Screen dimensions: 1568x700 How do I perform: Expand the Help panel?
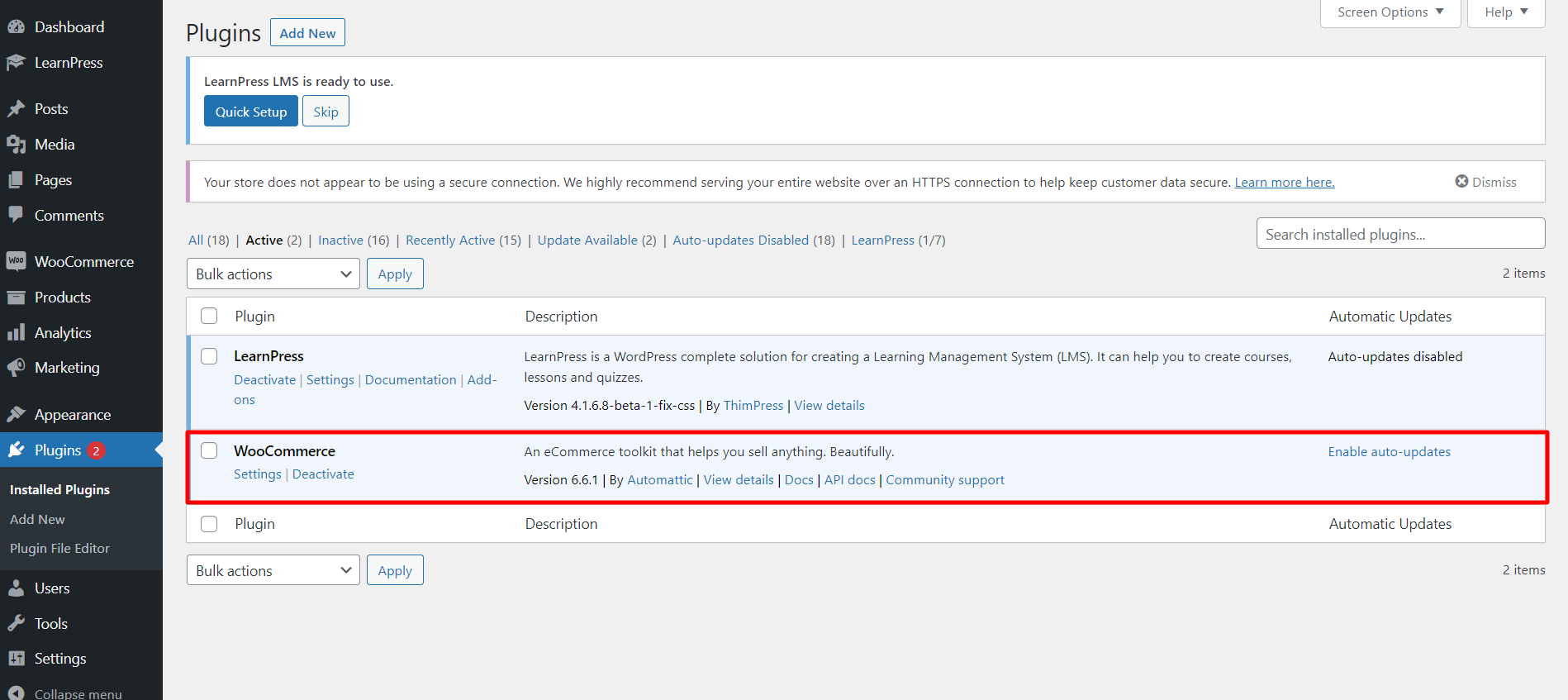point(1506,12)
